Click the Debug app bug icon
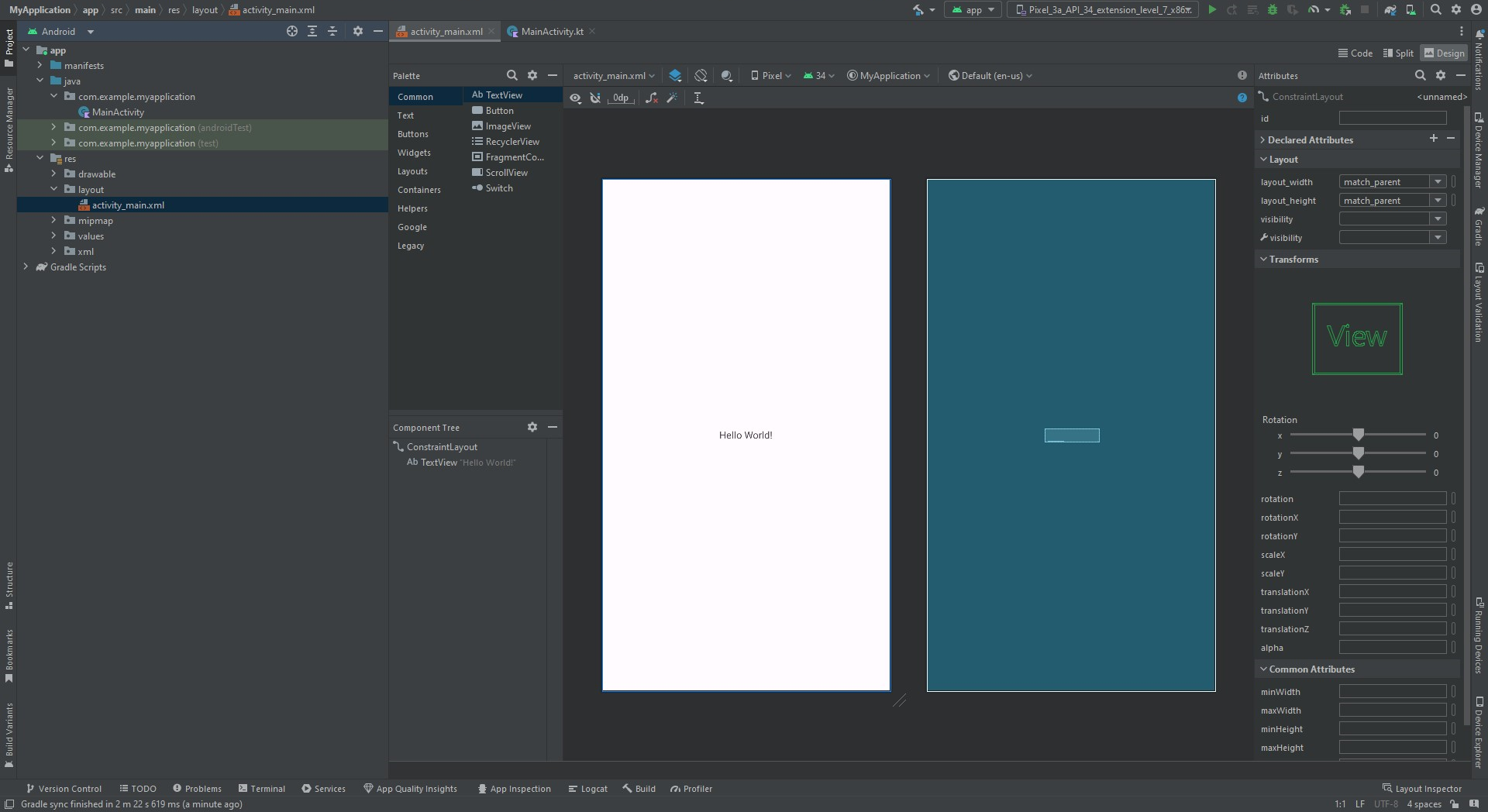 [1272, 10]
